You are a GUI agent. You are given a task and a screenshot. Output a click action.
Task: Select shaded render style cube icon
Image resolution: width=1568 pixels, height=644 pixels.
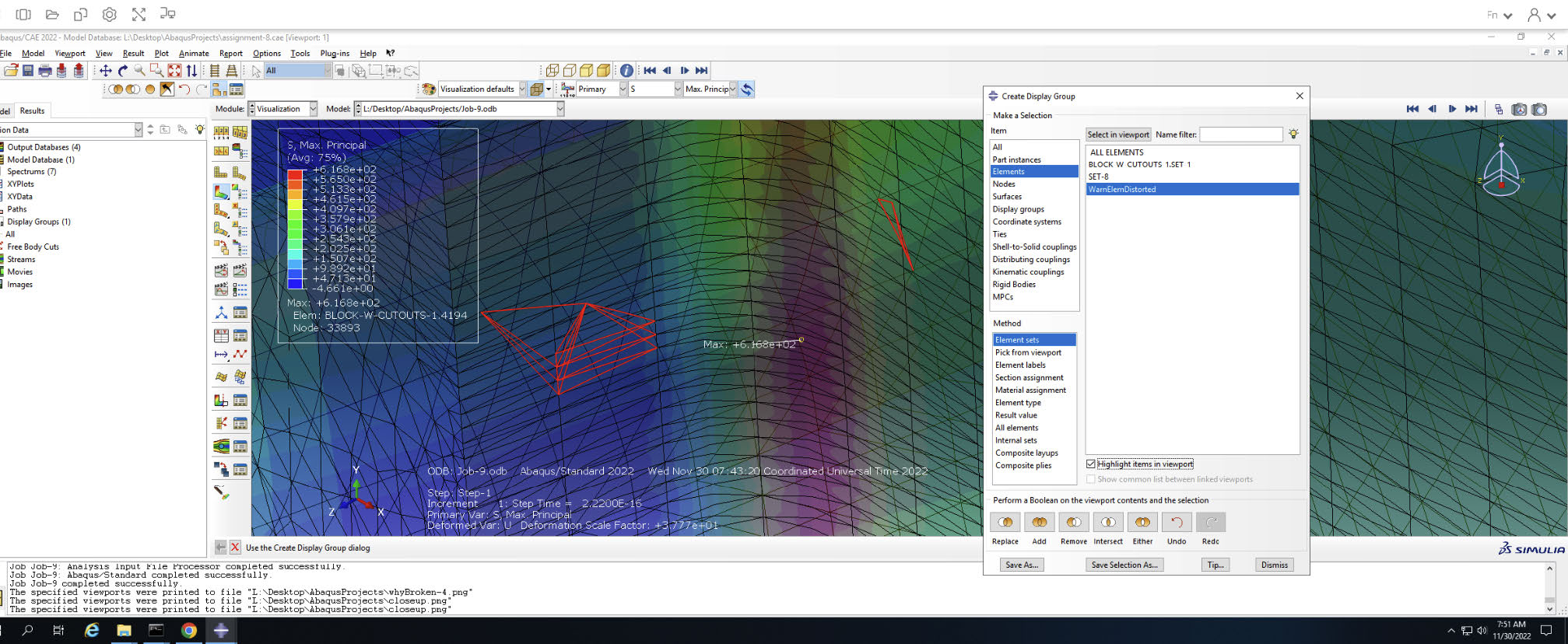click(x=604, y=71)
